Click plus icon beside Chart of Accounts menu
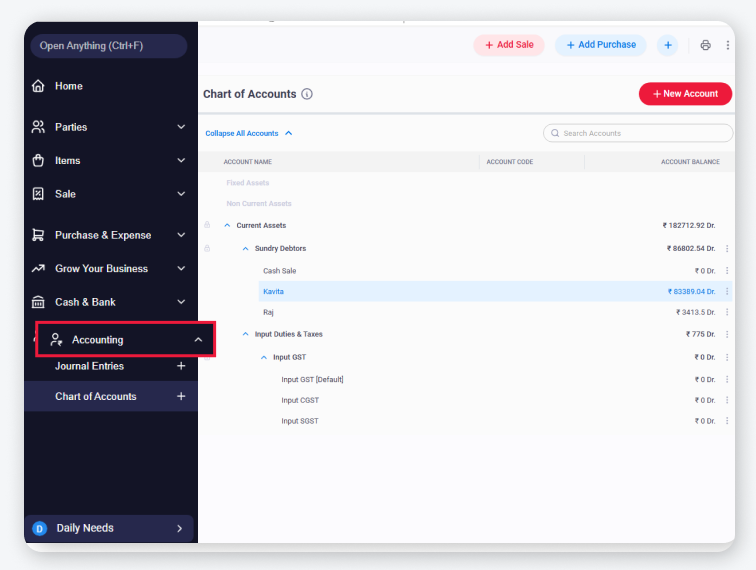The height and width of the screenshot is (570, 756). tap(181, 396)
